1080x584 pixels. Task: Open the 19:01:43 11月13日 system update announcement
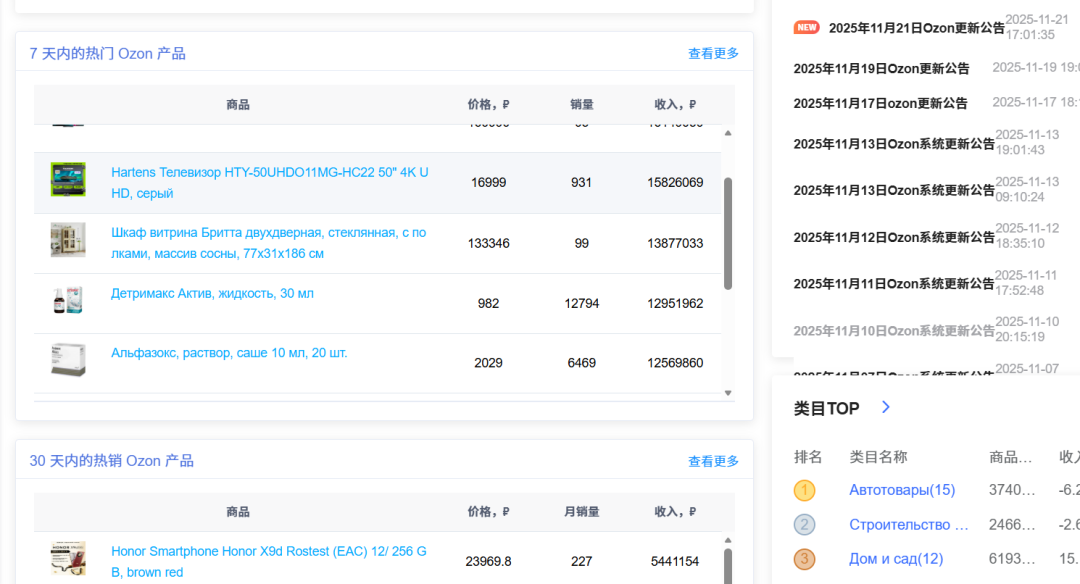coord(894,144)
